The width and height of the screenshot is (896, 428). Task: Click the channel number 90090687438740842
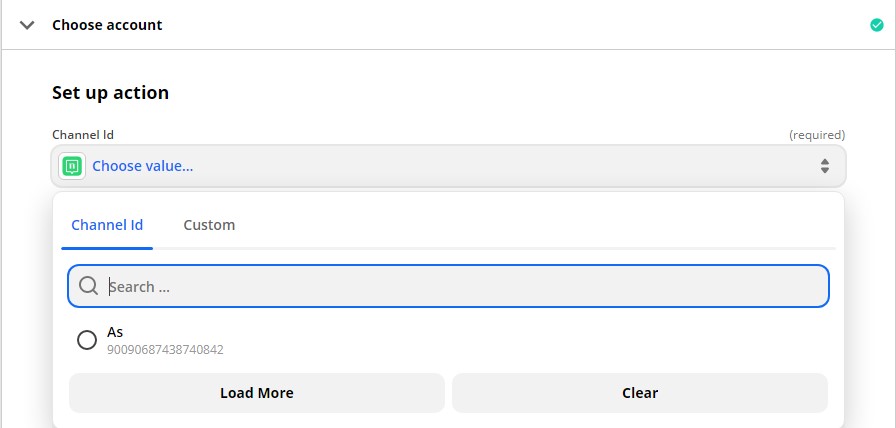[165, 350]
